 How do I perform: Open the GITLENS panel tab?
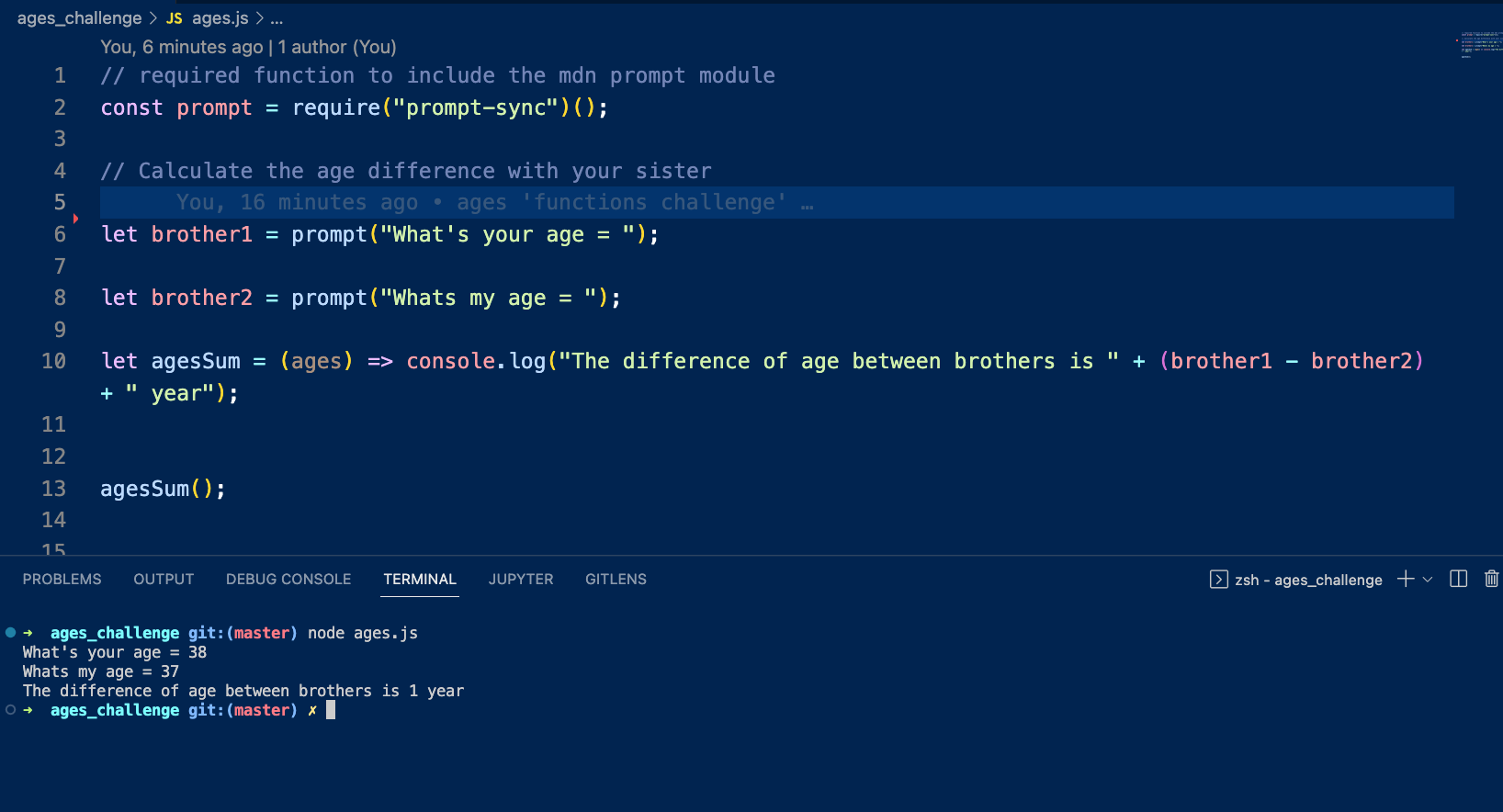pyautogui.click(x=616, y=579)
